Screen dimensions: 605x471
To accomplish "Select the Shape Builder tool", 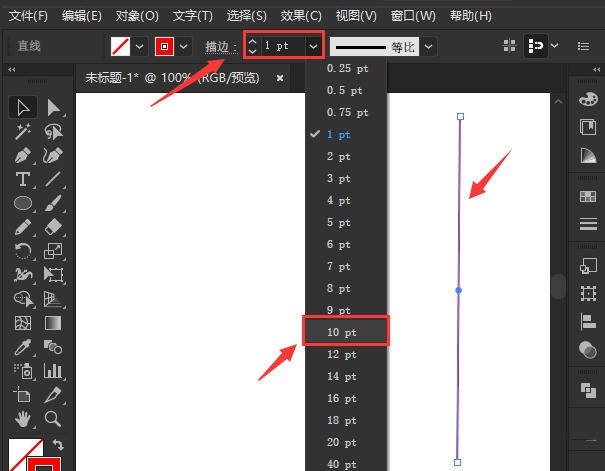I will point(23,299).
